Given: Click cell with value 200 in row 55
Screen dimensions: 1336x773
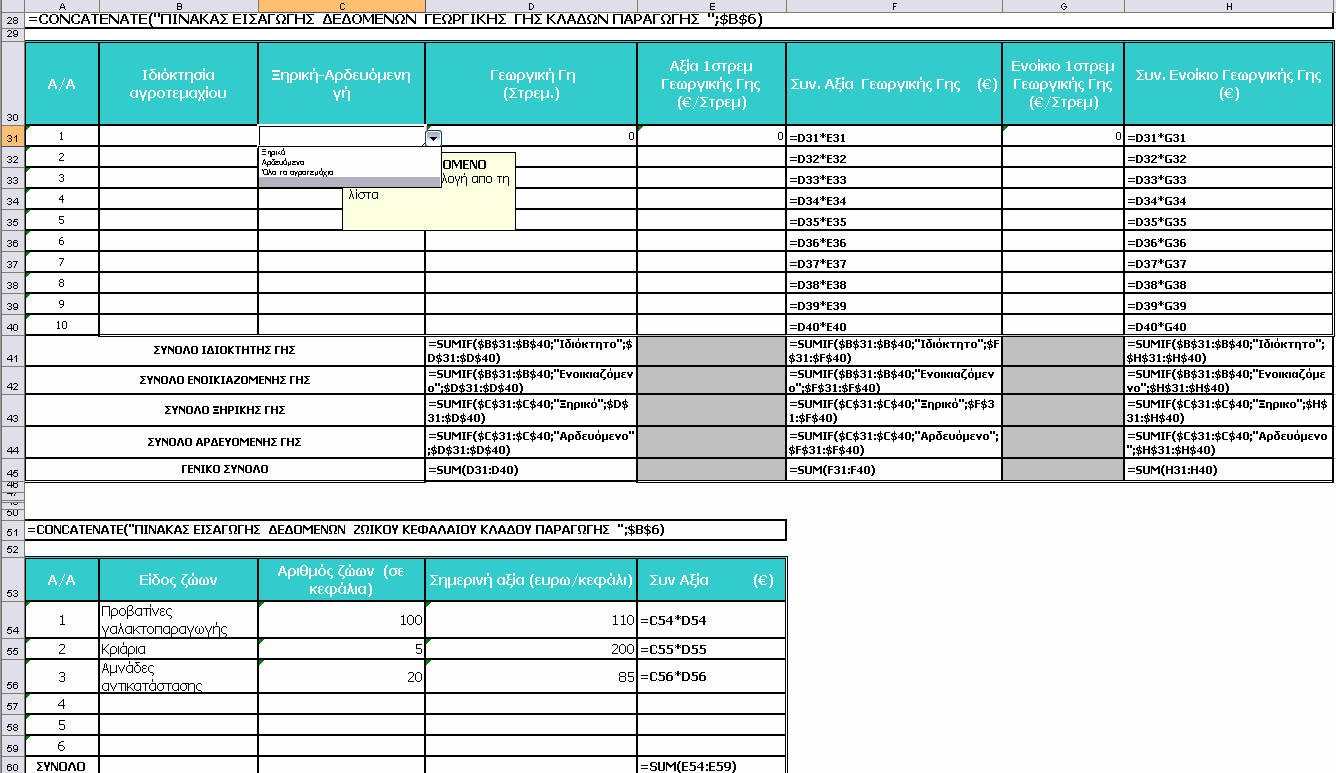Looking at the screenshot, I should point(531,648).
